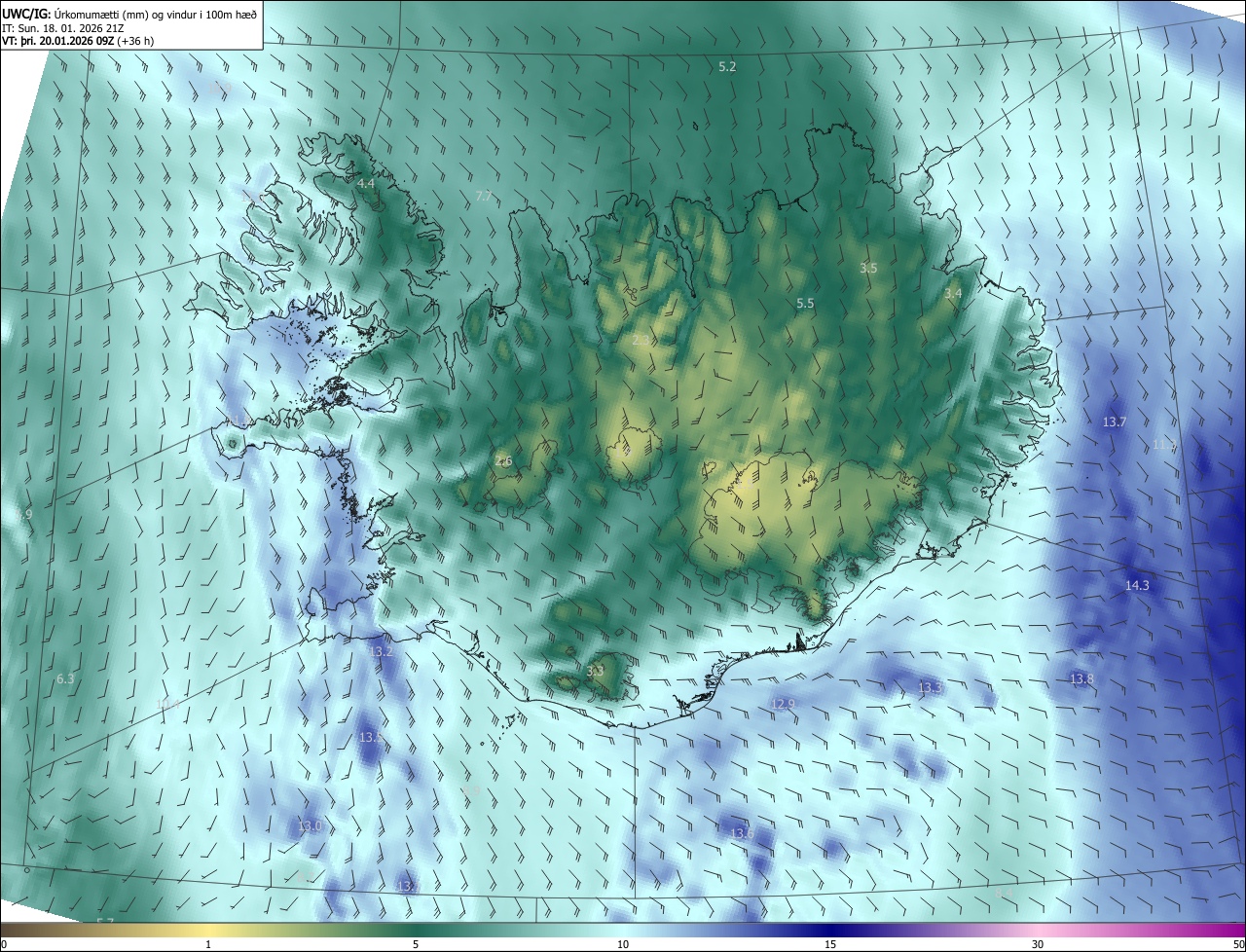The width and height of the screenshot is (1246, 952).
Task: Click the 30 tick on color scale
Action: (1038, 945)
